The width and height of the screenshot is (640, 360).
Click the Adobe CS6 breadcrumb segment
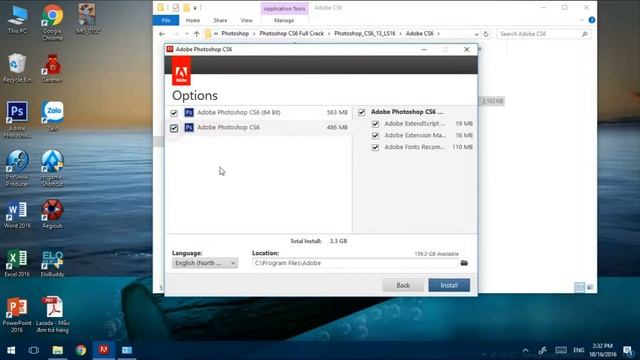pos(419,33)
